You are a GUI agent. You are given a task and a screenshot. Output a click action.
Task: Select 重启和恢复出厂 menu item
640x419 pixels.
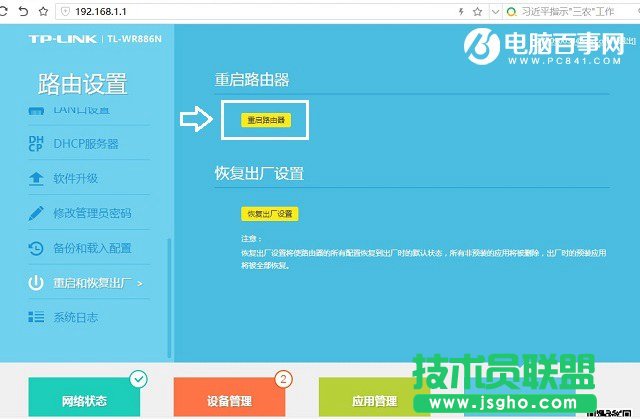click(x=93, y=283)
